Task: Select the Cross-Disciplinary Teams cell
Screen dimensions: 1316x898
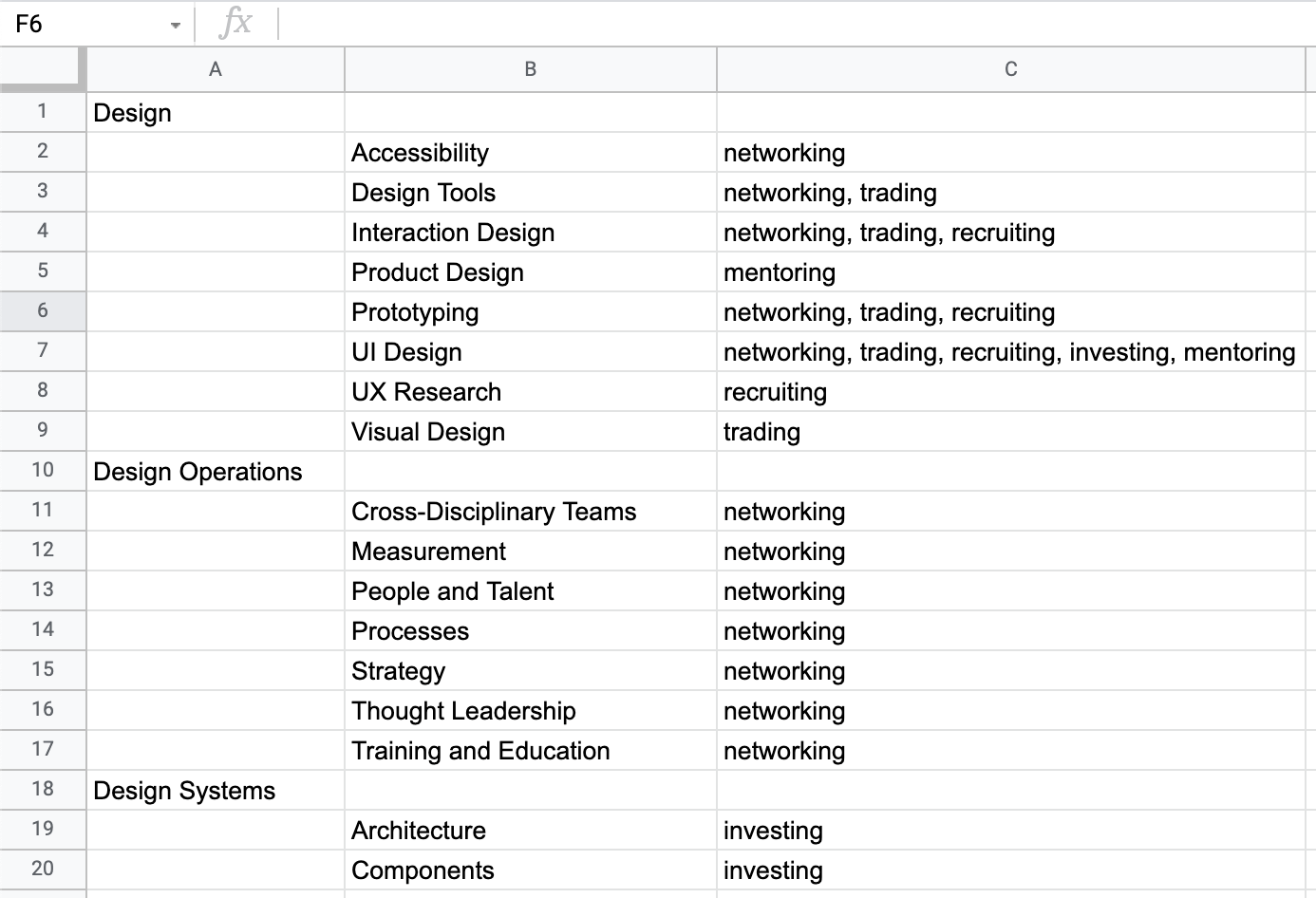Action: (531, 512)
